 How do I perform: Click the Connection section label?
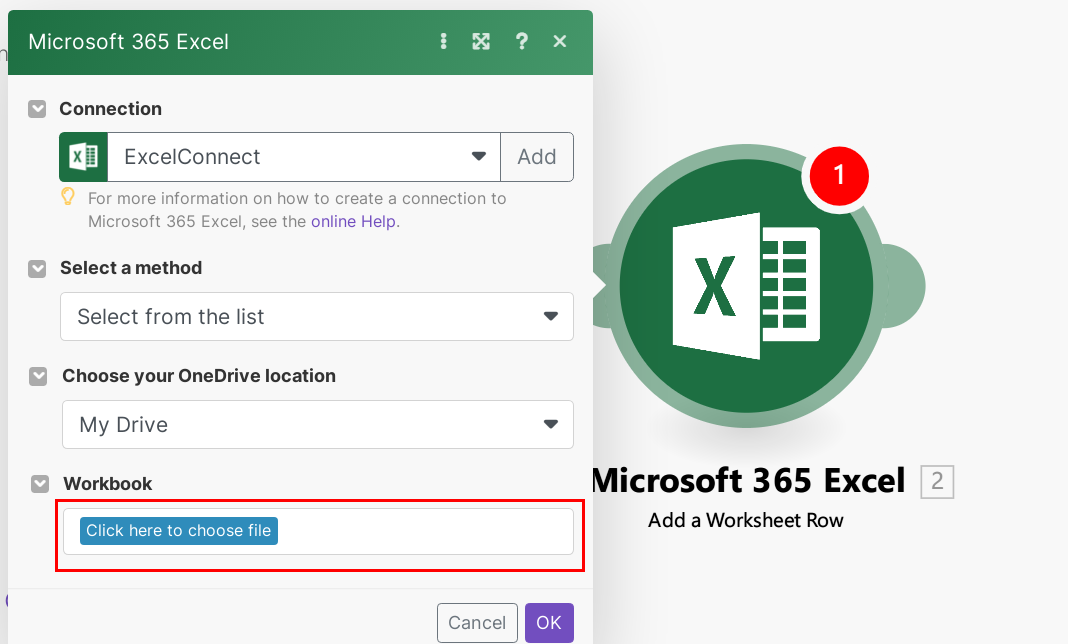pyautogui.click(x=110, y=109)
